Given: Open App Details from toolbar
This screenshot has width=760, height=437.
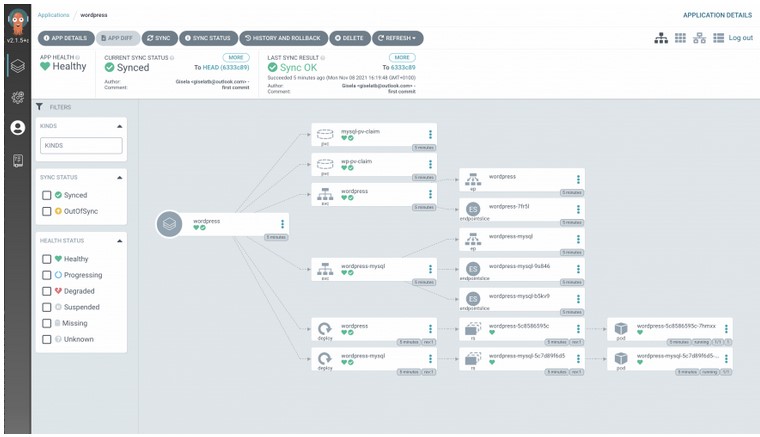Looking at the screenshot, I should pyautogui.click(x=66, y=38).
